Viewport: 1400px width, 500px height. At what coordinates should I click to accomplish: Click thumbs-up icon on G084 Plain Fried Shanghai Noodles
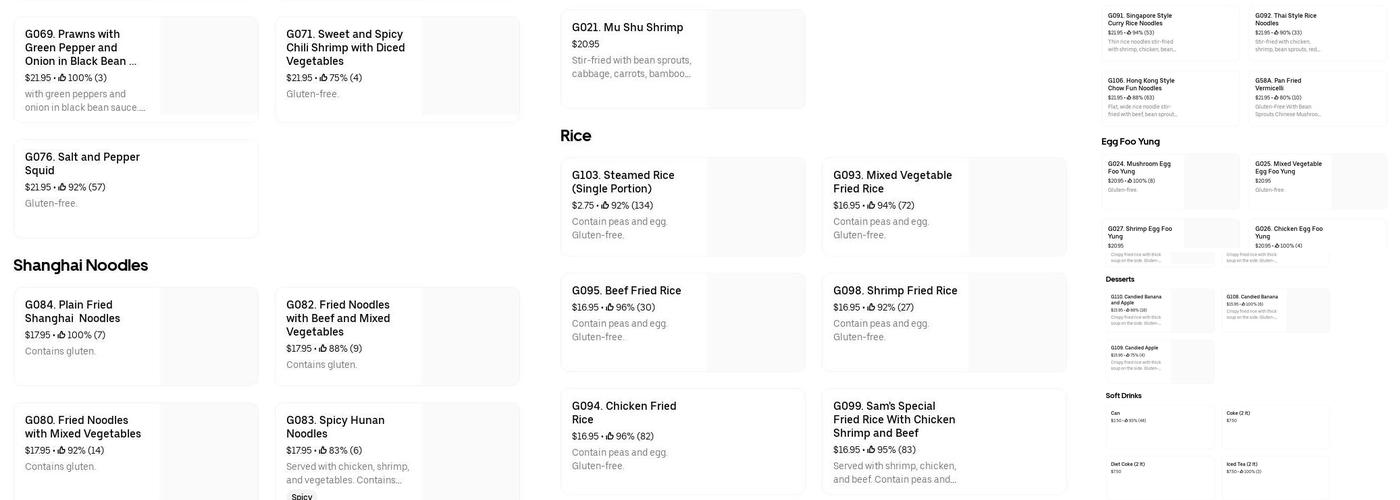(62, 336)
